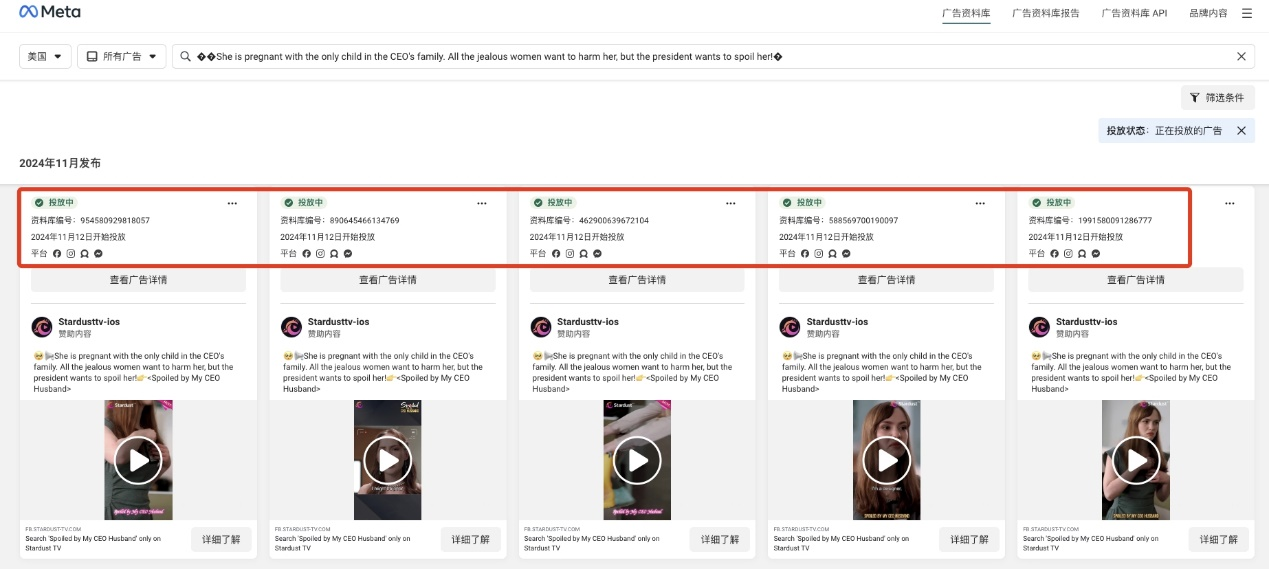Click into the ad search text field

[x=713, y=57]
